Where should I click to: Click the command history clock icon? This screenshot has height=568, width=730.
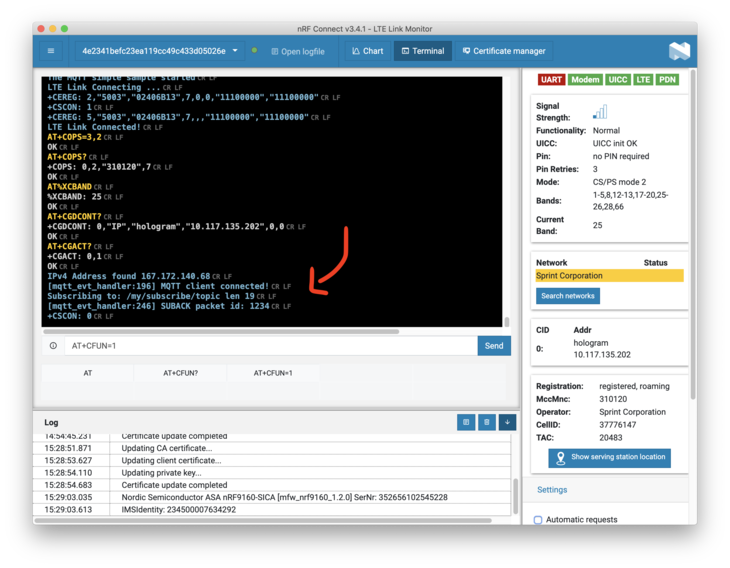tap(53, 346)
